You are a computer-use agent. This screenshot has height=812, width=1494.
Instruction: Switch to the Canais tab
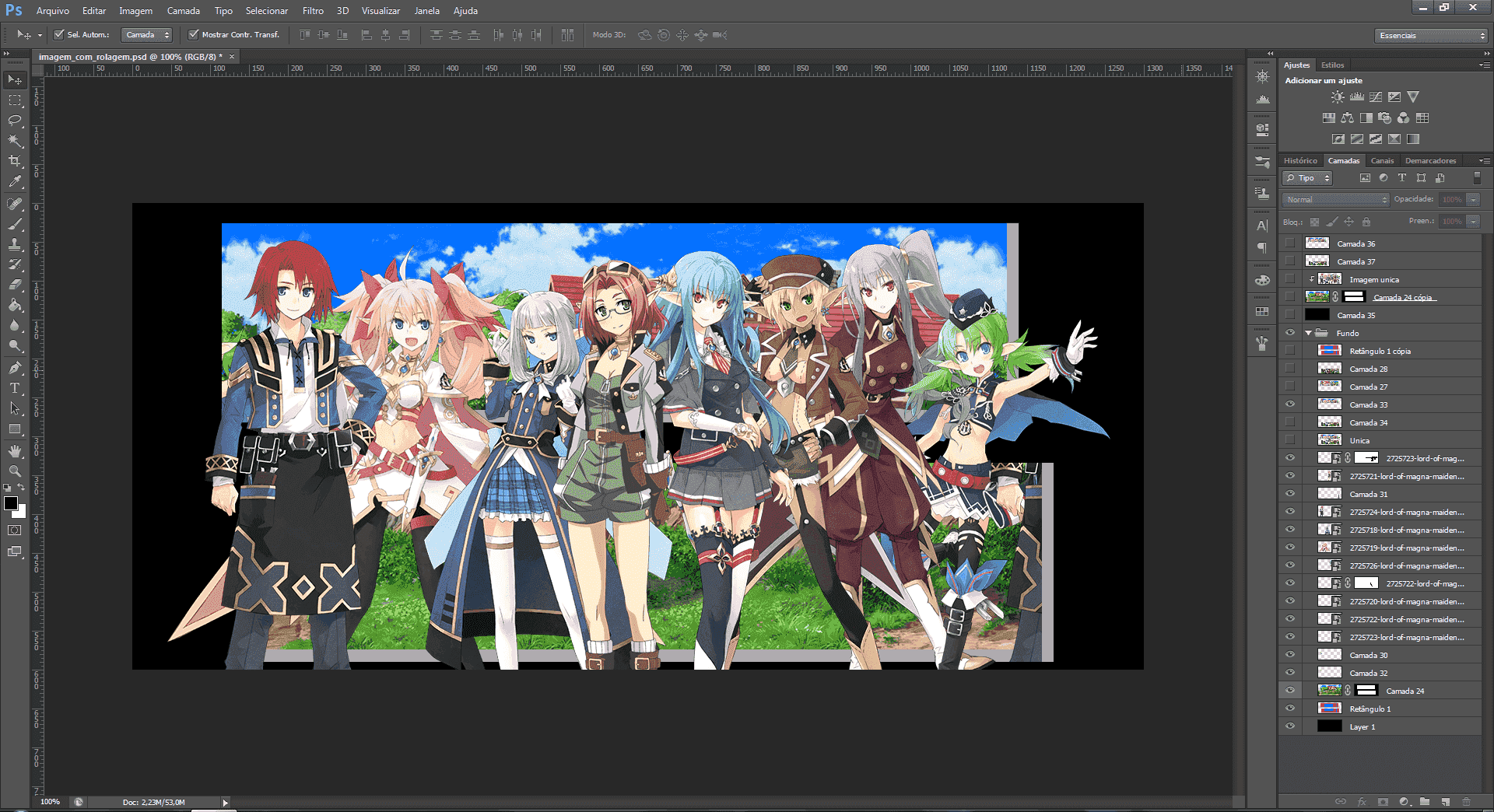1383,161
